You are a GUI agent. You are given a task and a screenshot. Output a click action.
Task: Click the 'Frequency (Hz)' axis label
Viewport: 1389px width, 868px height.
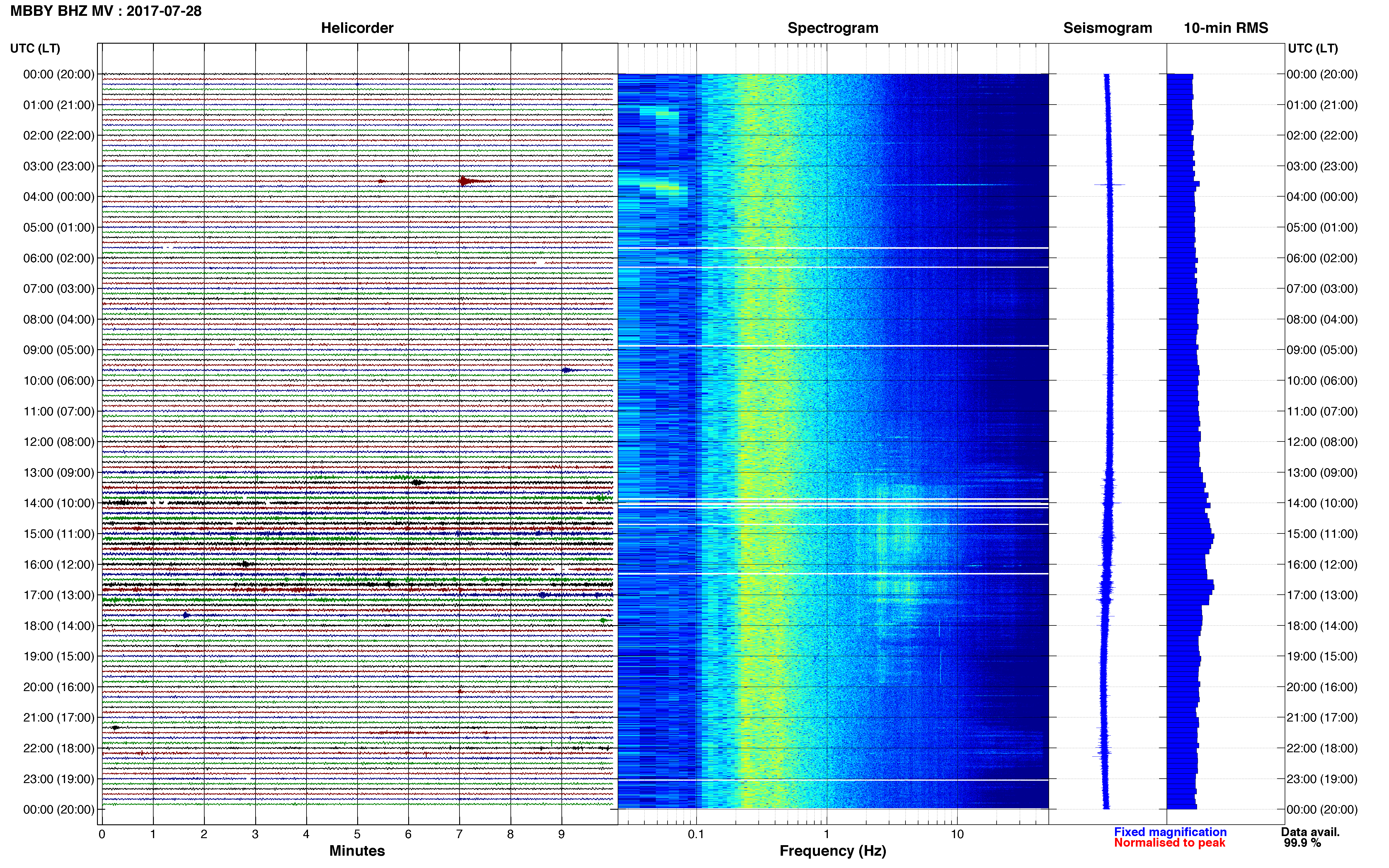(x=833, y=851)
